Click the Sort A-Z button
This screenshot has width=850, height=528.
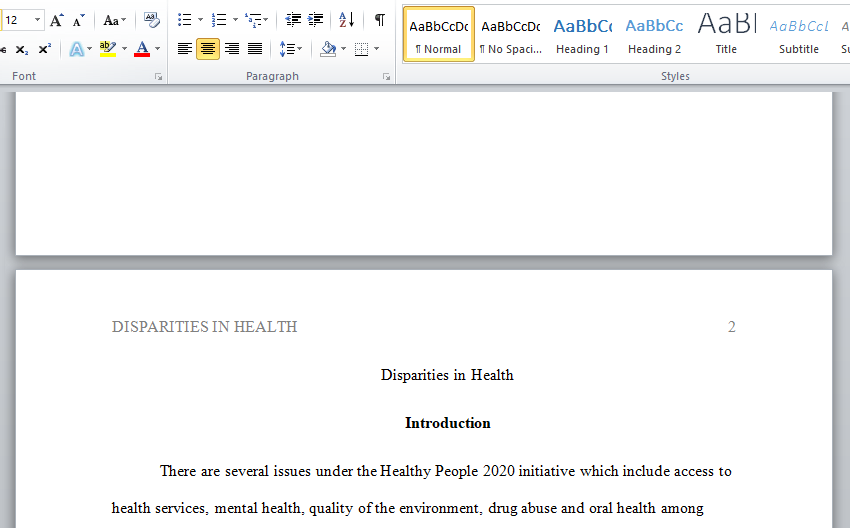click(x=346, y=21)
